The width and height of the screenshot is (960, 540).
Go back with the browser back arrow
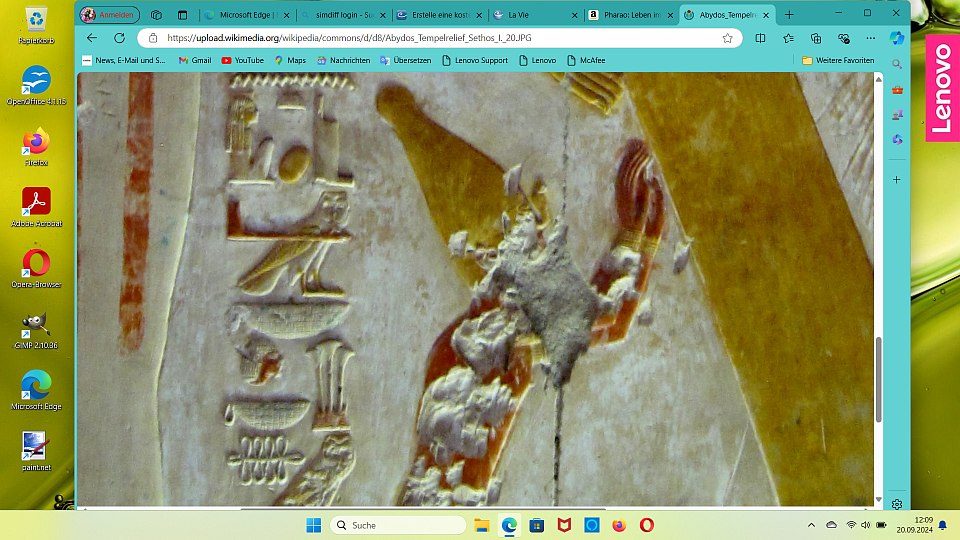(x=92, y=38)
